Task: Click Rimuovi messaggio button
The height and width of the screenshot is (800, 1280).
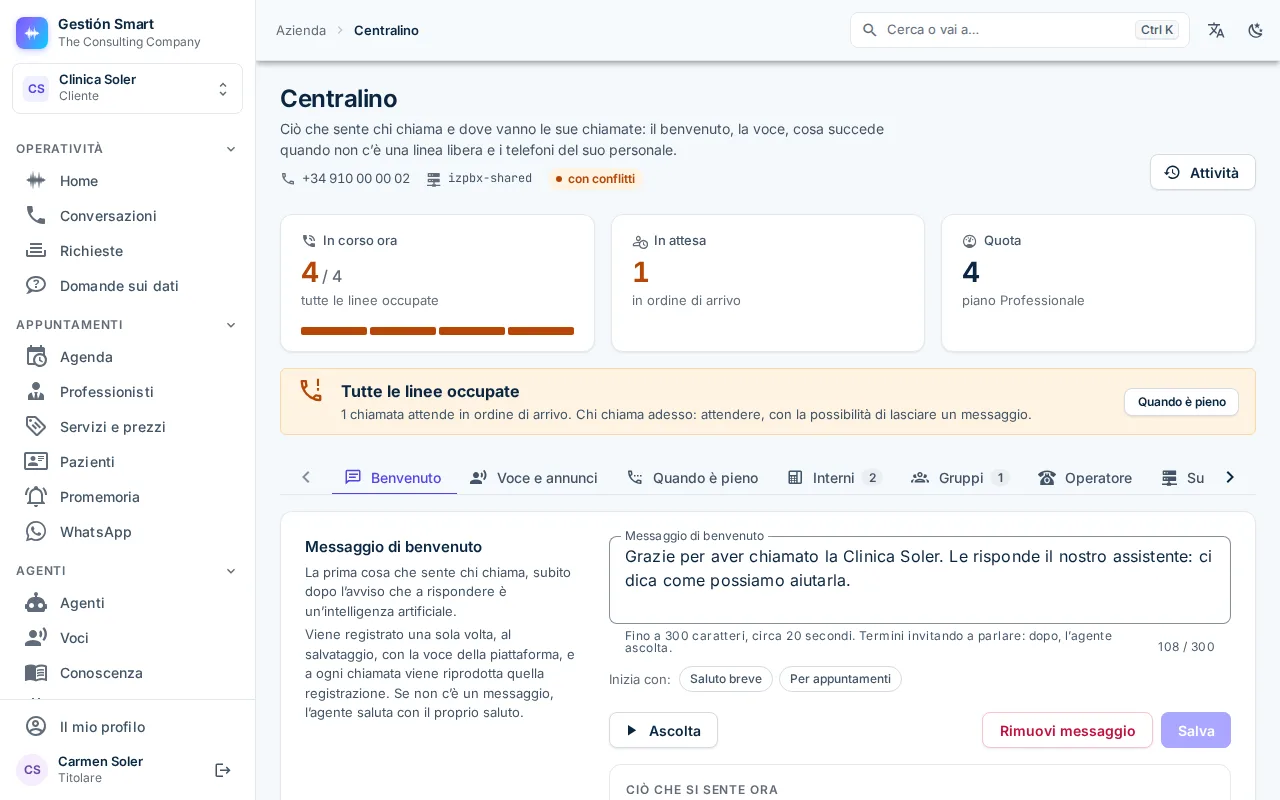Action: (1067, 730)
